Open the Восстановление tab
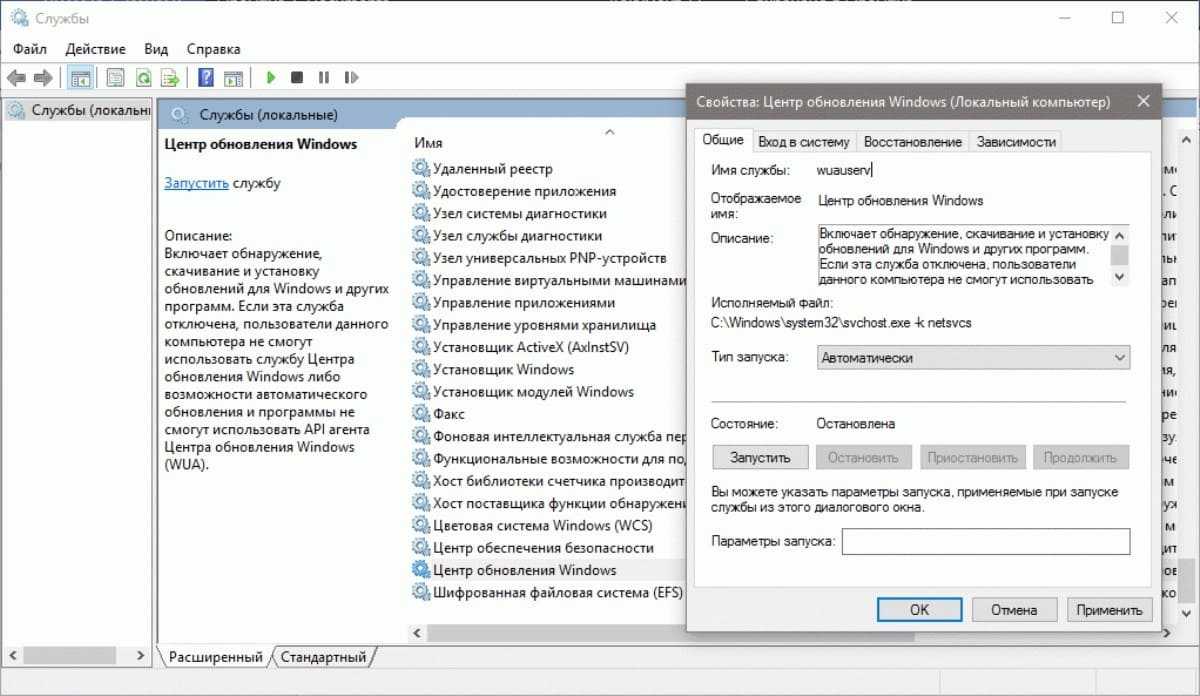Image resolution: width=1200 pixels, height=696 pixels. [912, 142]
